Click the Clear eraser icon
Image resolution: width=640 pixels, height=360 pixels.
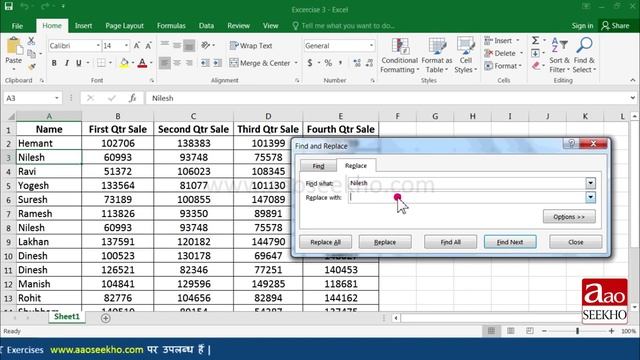(536, 66)
